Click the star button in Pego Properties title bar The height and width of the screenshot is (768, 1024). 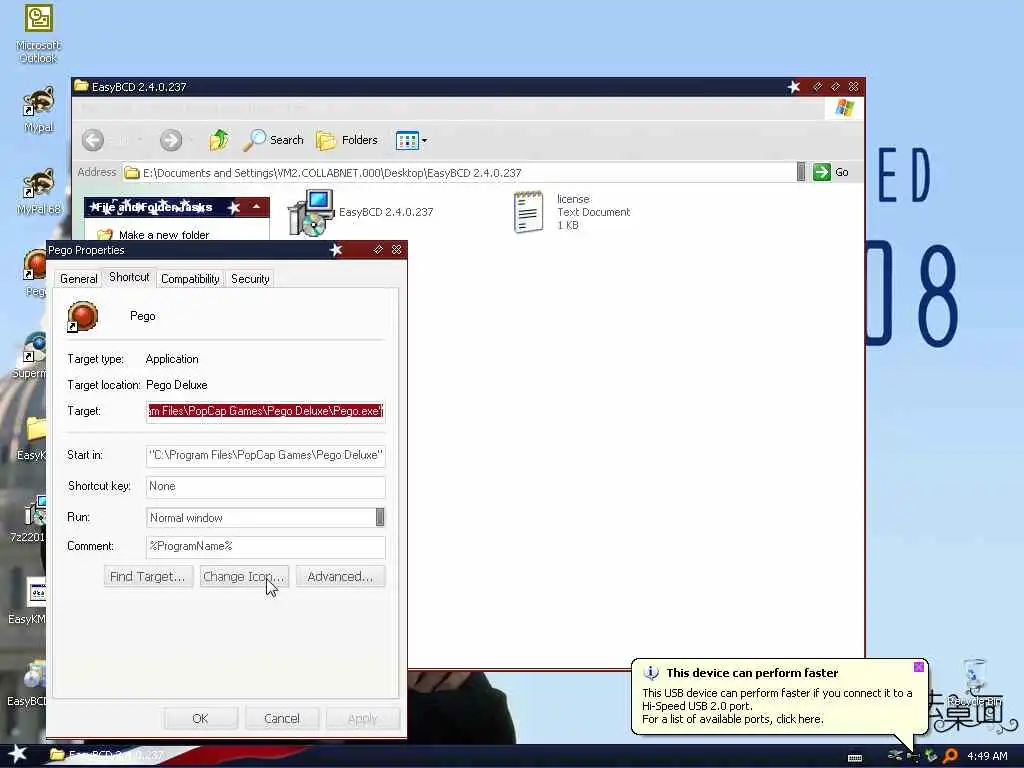(x=336, y=250)
